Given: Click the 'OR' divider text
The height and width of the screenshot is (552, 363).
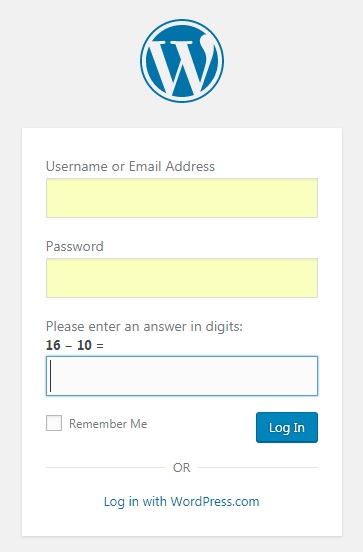Looking at the screenshot, I should pyautogui.click(x=182, y=468).
